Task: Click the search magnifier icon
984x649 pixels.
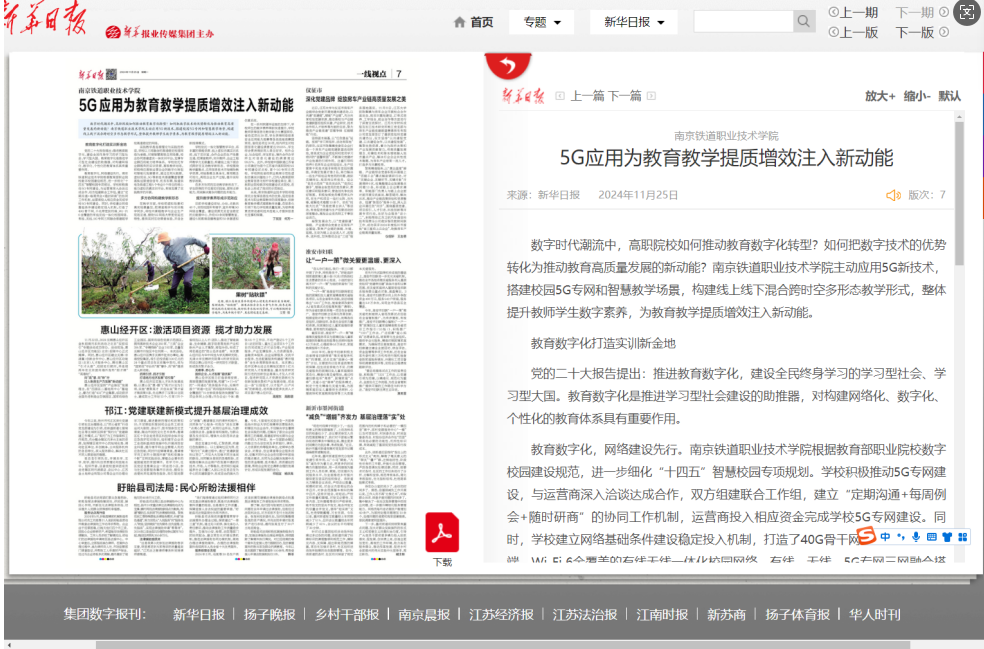Action: (804, 22)
